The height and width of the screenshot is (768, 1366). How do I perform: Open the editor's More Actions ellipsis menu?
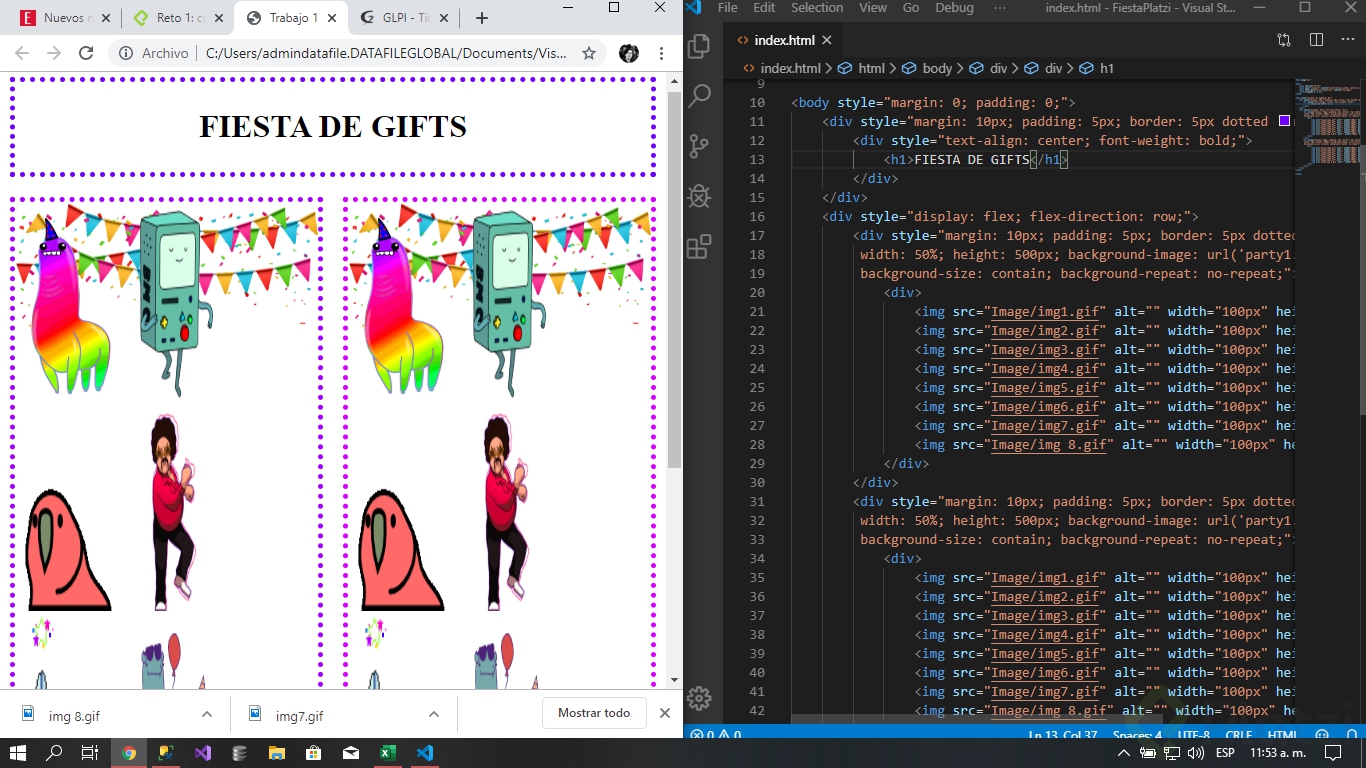1346,40
